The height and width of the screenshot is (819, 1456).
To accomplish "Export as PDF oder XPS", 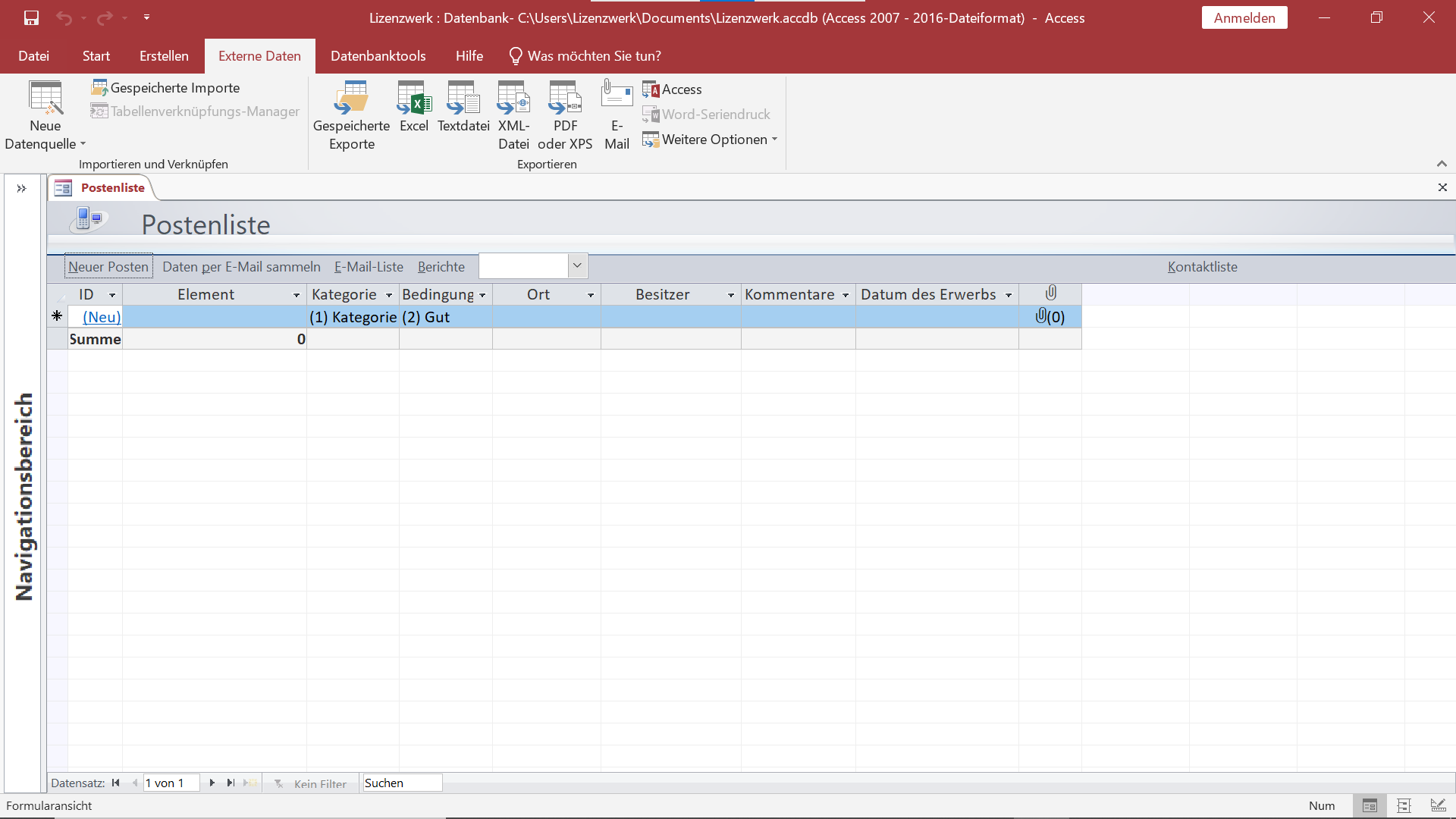I will tap(565, 115).
